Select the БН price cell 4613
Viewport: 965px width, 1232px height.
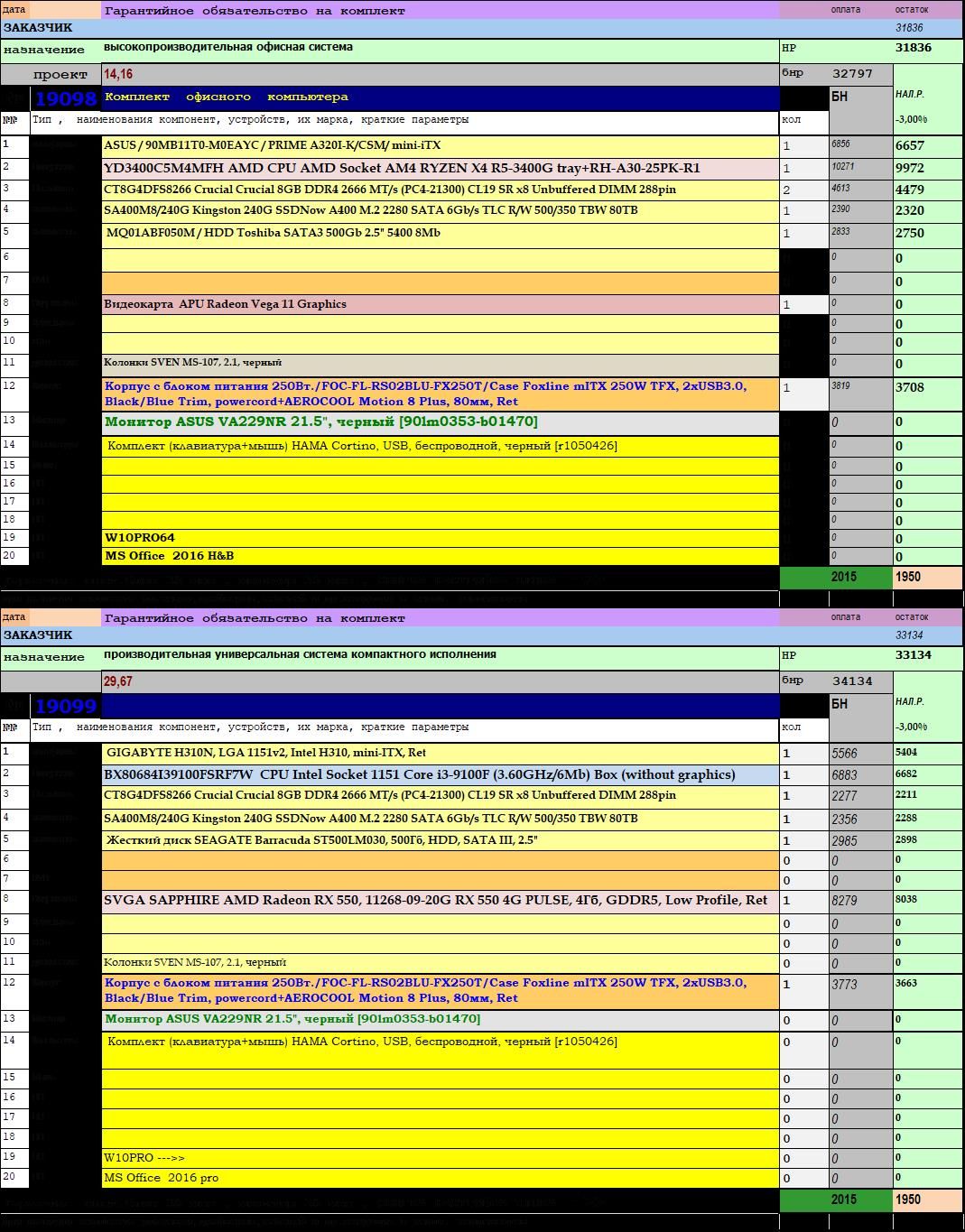click(x=861, y=190)
